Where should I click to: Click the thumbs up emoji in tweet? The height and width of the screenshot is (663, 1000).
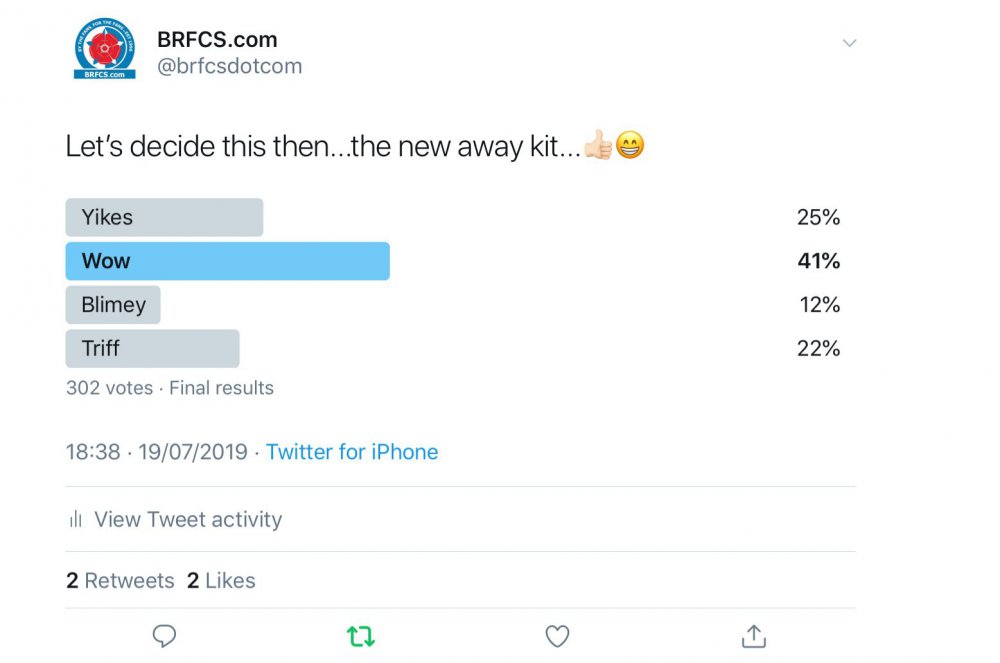[598, 147]
